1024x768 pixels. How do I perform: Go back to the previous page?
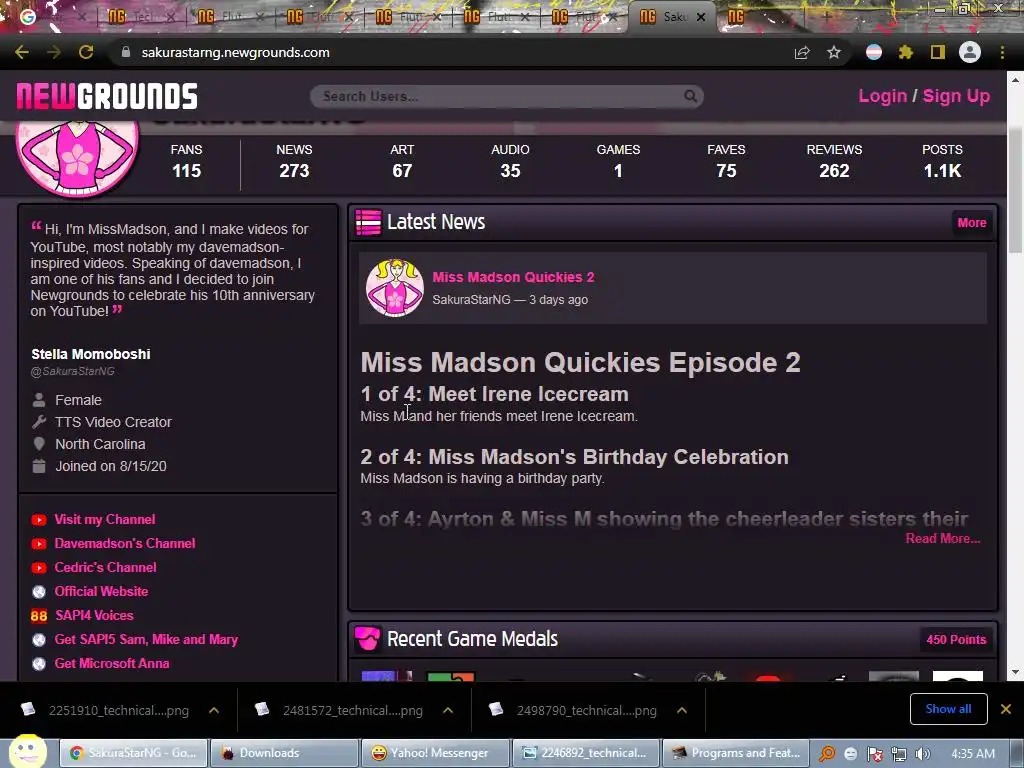(x=22, y=52)
